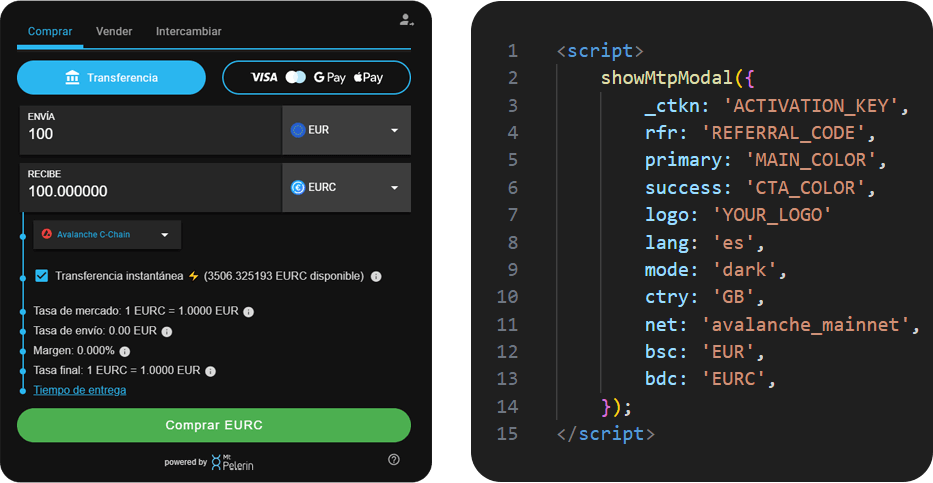This screenshot has width=933, height=483.
Task: Click info icon after EURC disponible
Action: 375,276
